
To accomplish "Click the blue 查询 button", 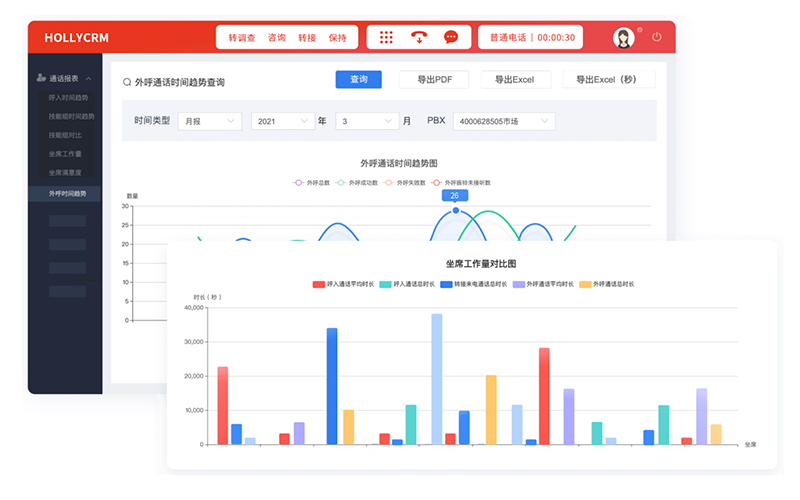I will pyautogui.click(x=358, y=79).
